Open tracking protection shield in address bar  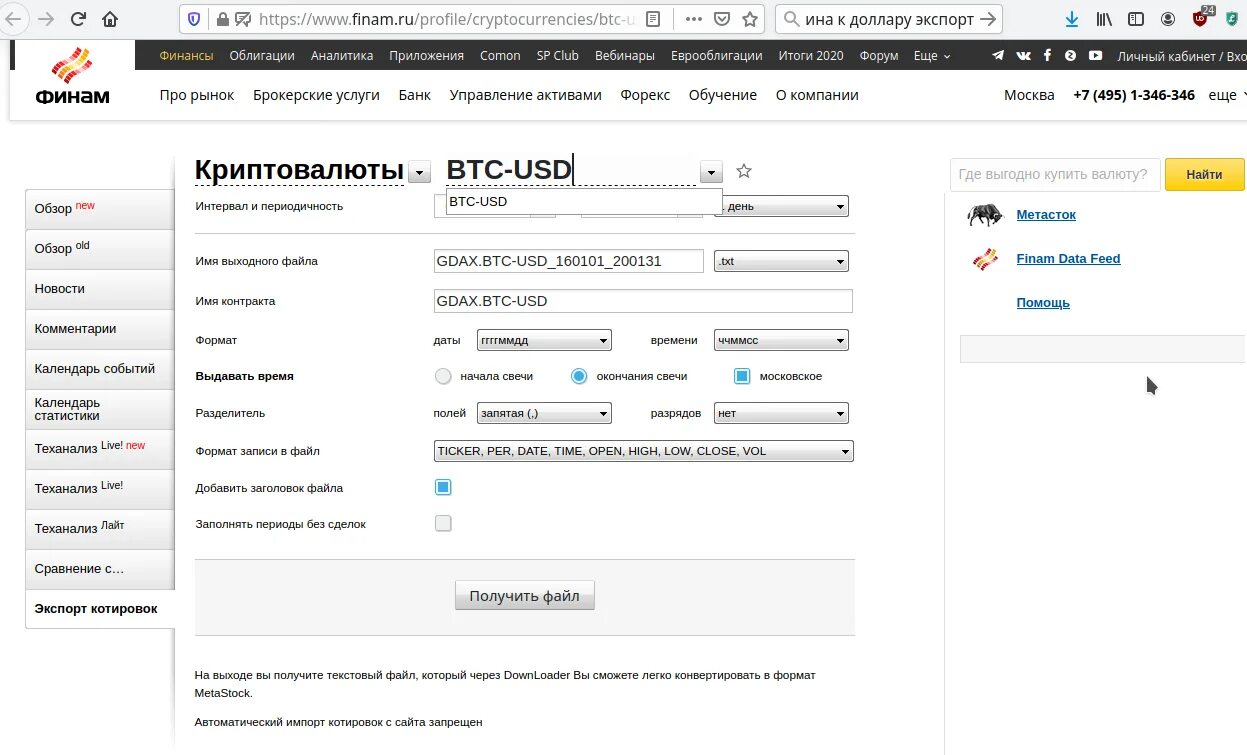tap(194, 19)
